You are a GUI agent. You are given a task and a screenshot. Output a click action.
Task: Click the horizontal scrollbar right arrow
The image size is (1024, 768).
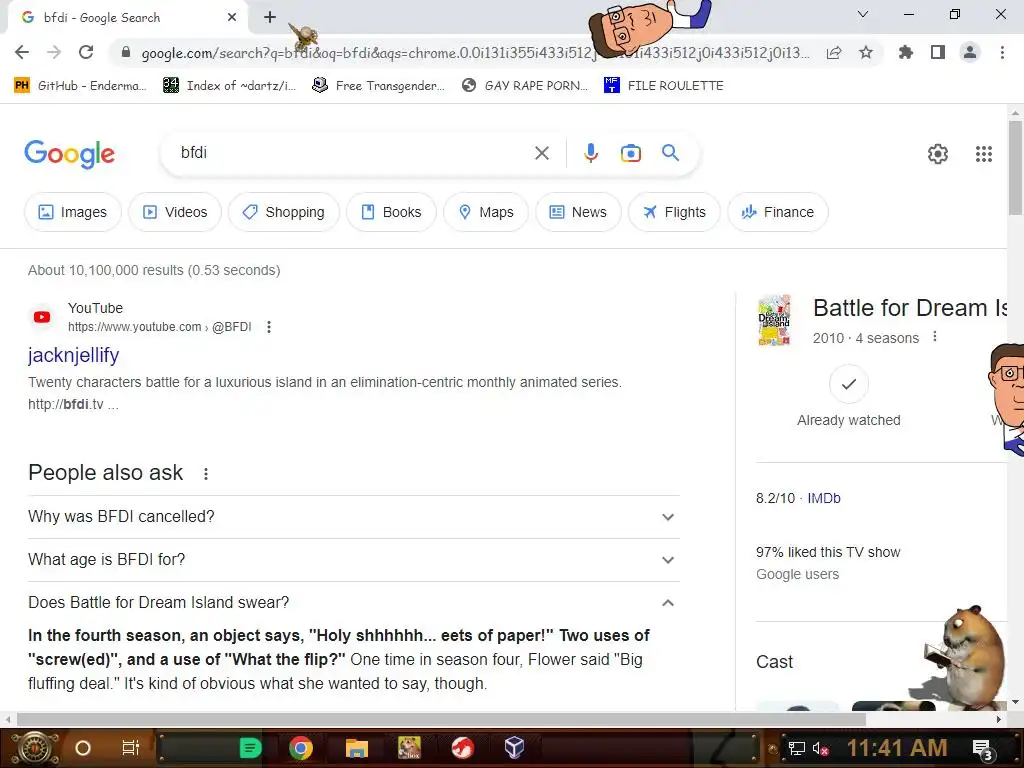999,720
